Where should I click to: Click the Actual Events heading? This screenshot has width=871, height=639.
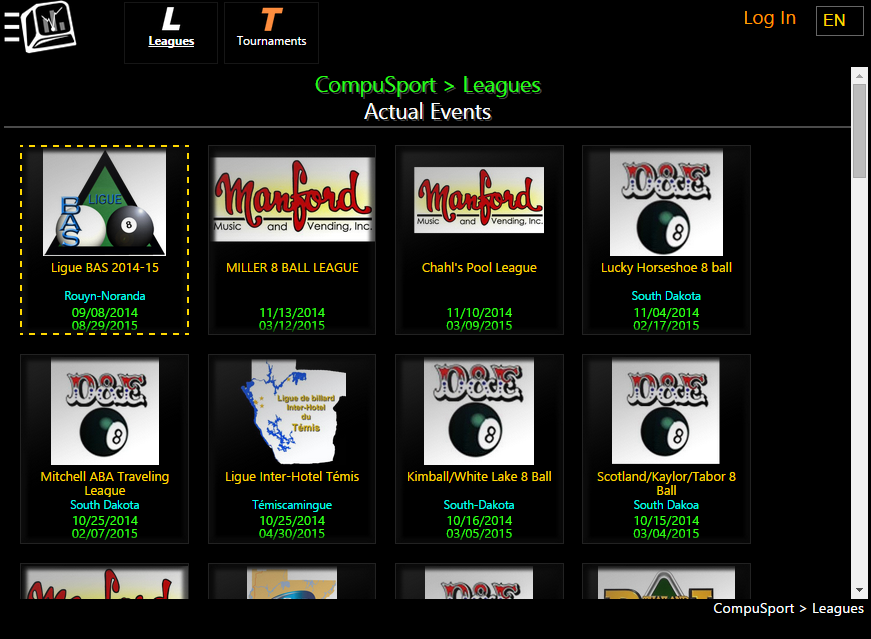pos(427,112)
